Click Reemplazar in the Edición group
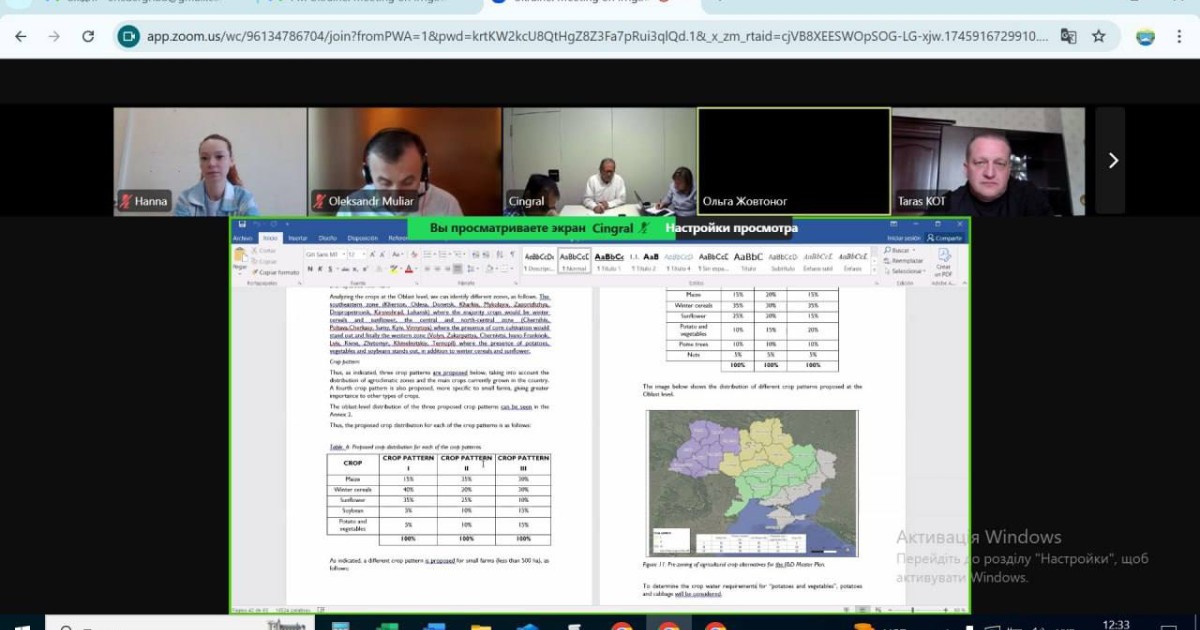 905,260
